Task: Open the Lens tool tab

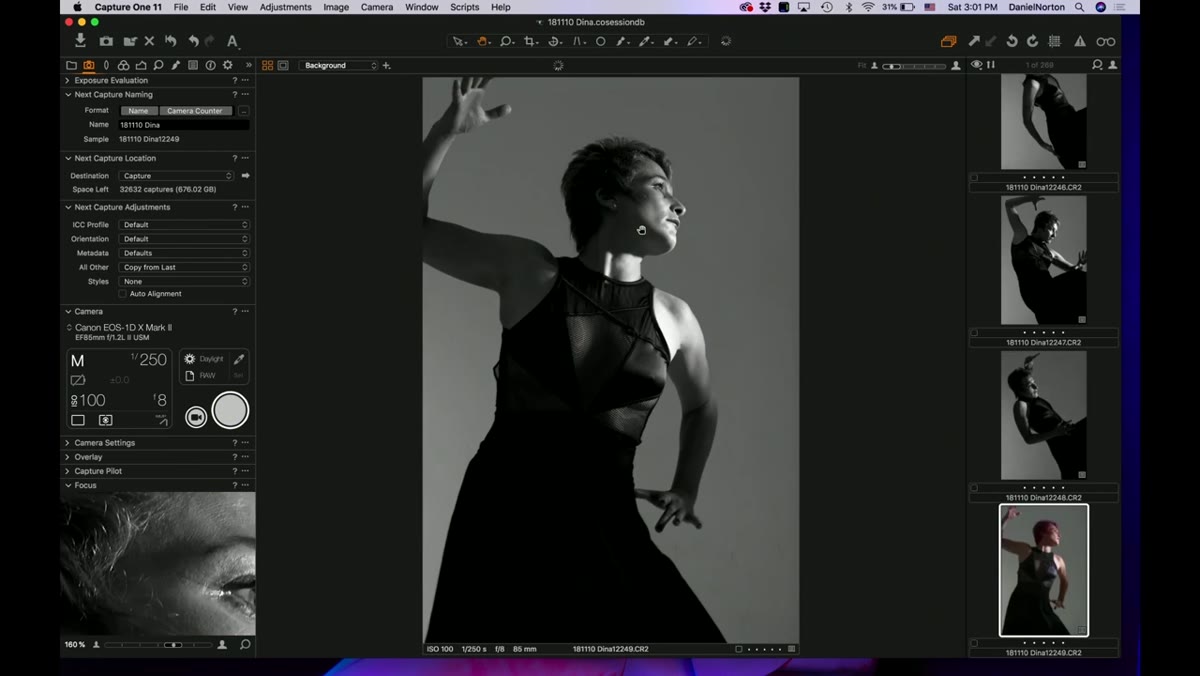Action: [x=106, y=65]
